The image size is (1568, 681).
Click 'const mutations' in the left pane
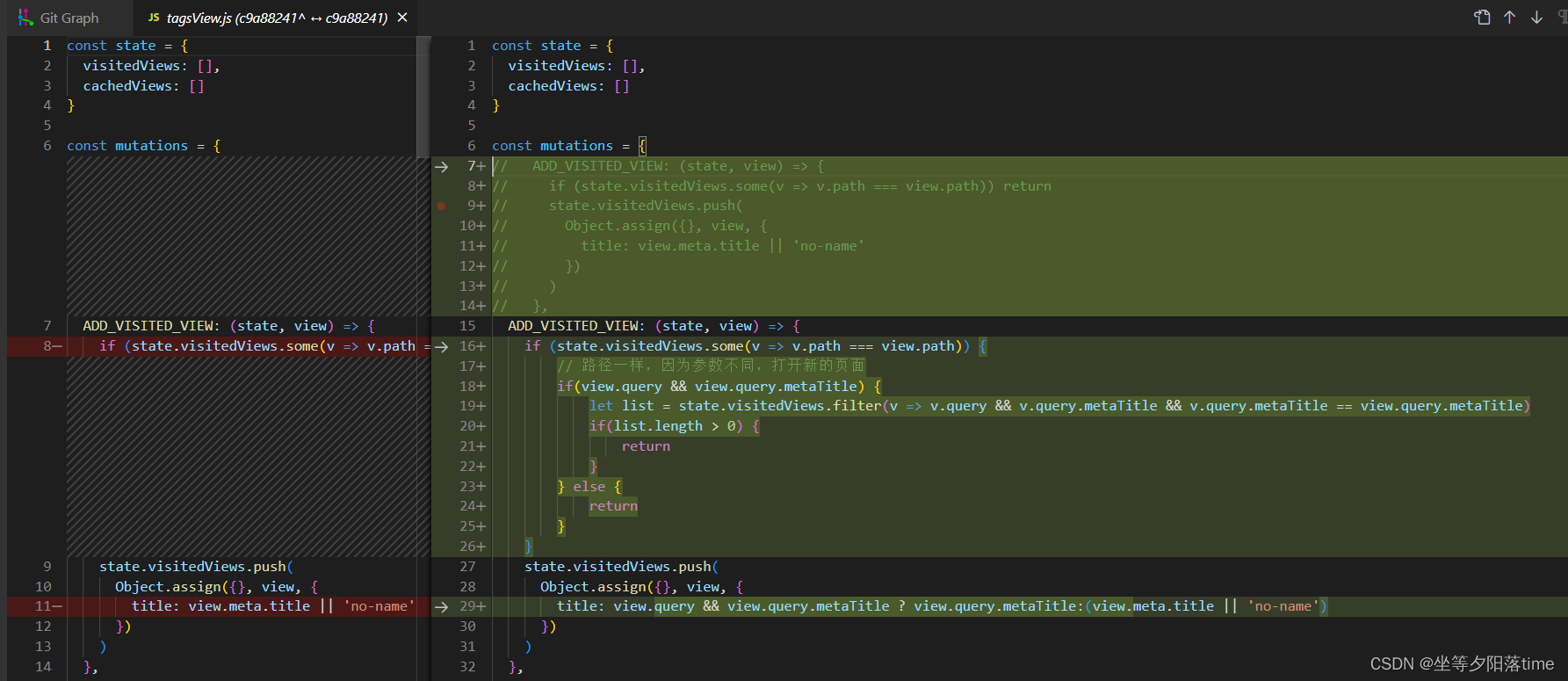tap(127, 146)
